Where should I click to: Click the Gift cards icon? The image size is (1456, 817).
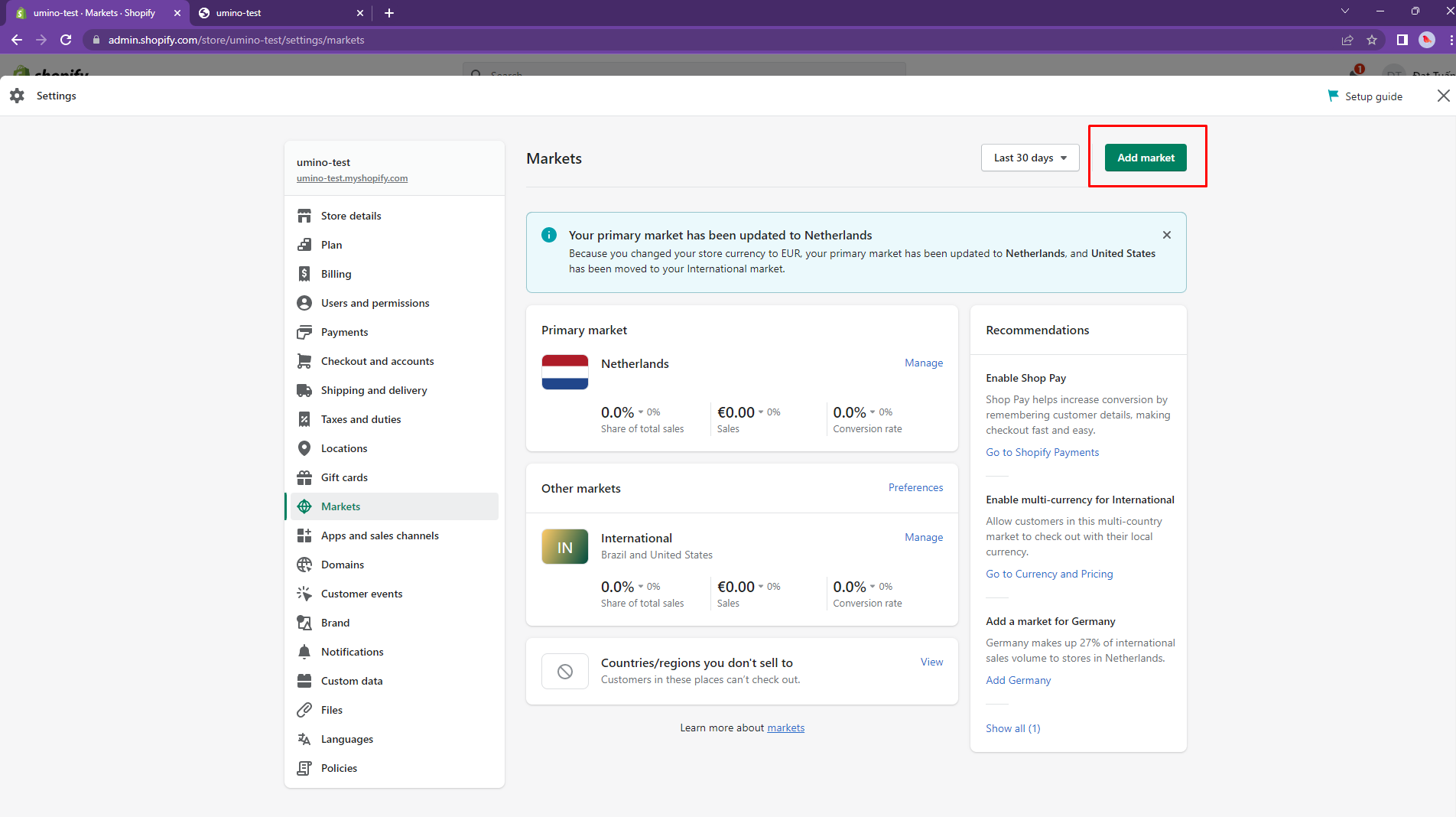click(304, 477)
